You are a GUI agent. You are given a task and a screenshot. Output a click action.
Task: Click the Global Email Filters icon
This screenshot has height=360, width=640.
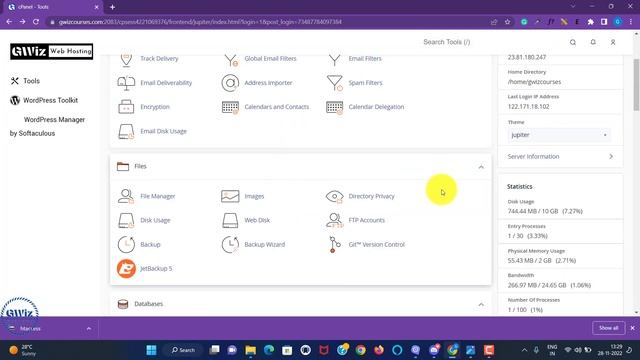(231, 59)
